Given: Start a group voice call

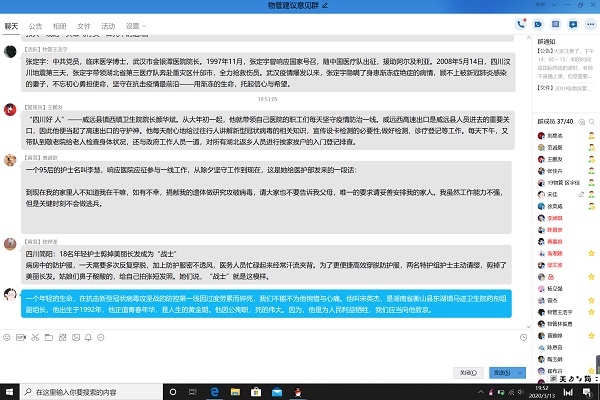Looking at the screenshot, I should (521, 24).
